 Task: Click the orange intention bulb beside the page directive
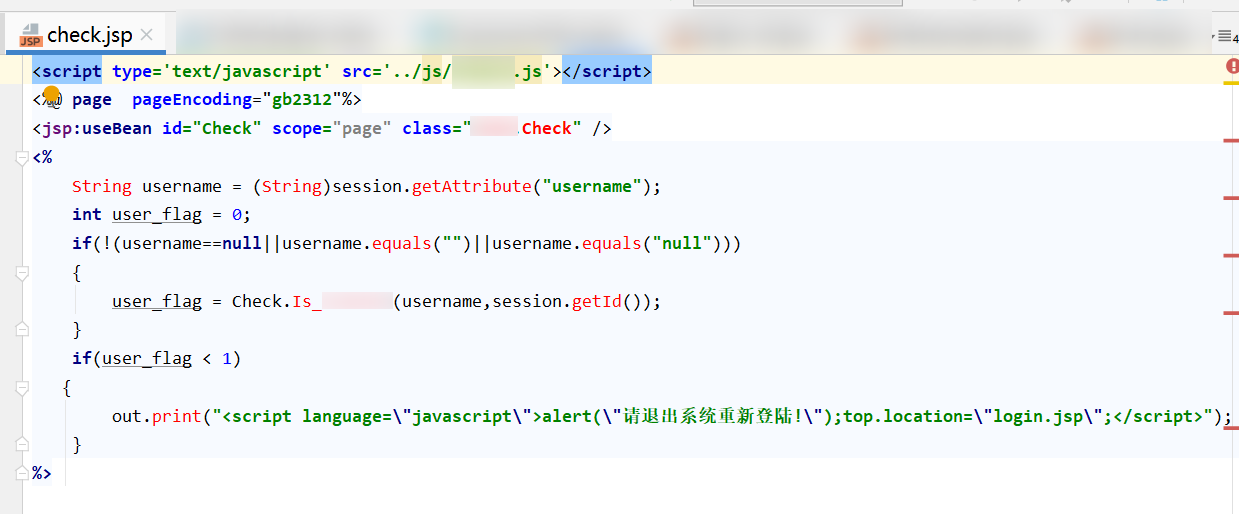(52, 94)
